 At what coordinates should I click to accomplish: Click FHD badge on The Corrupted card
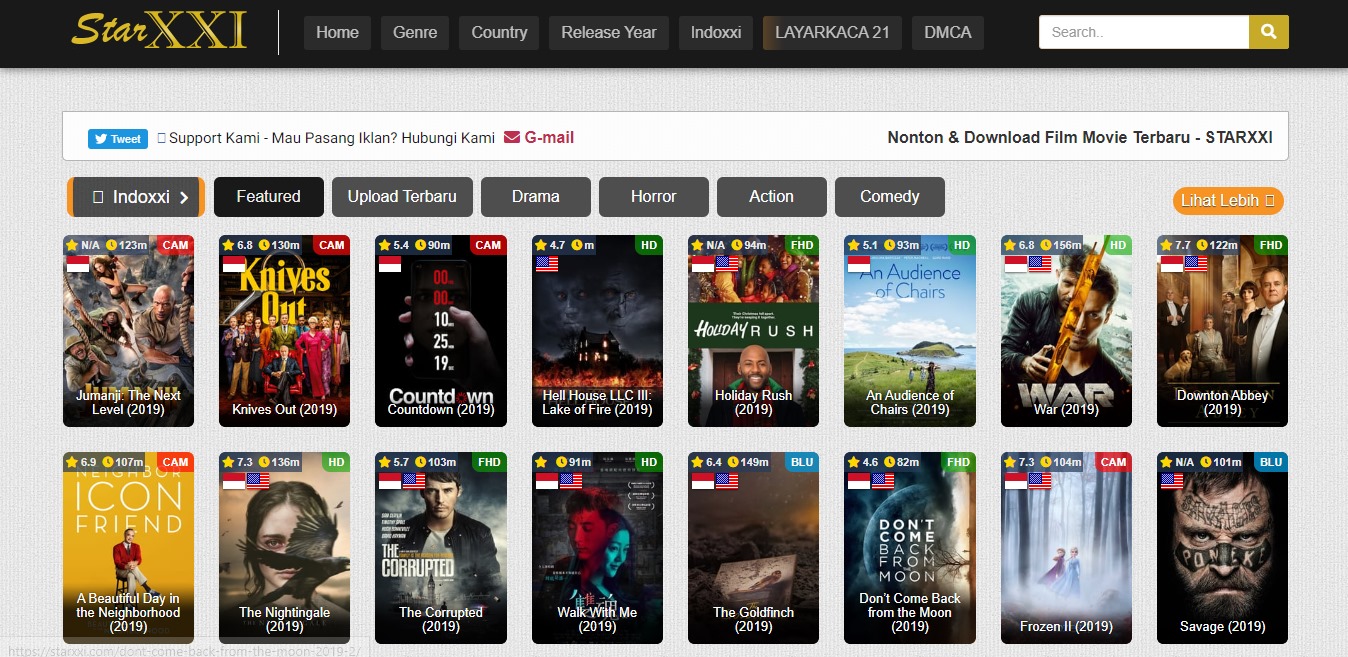tap(490, 462)
